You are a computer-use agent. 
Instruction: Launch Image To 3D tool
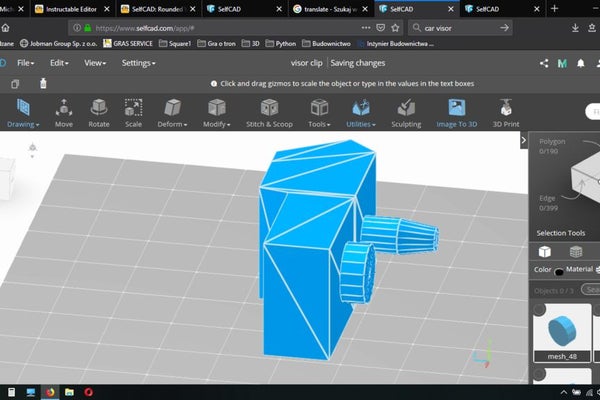coord(457,113)
